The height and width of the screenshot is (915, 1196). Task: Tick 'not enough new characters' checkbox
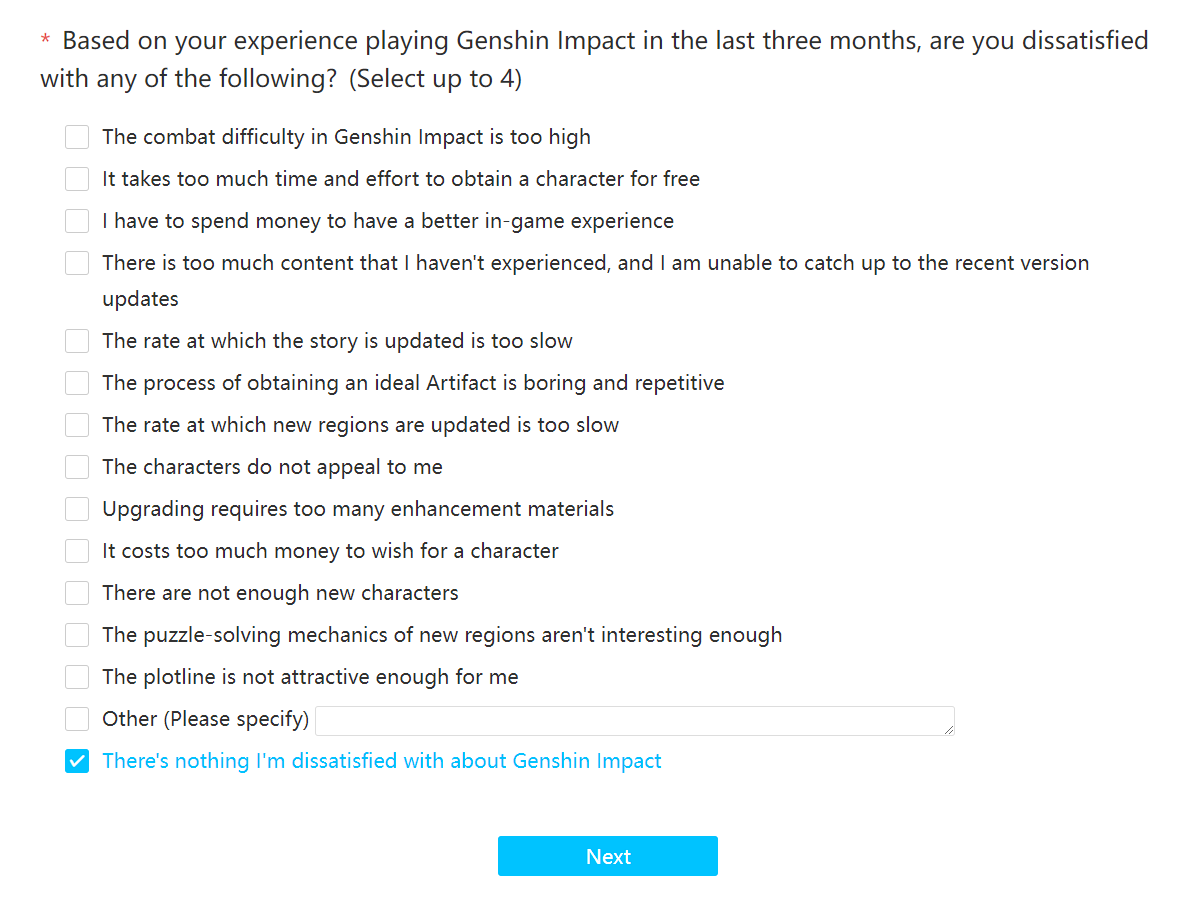click(77, 593)
